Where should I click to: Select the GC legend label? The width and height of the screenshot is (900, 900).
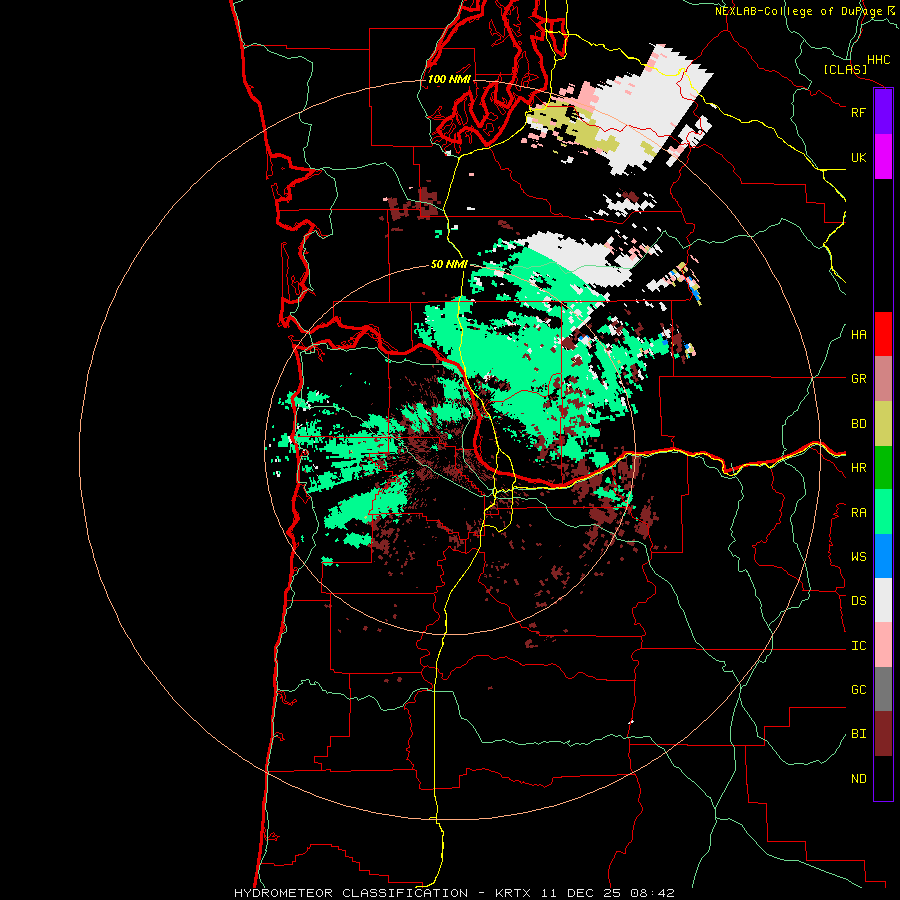pos(858,690)
